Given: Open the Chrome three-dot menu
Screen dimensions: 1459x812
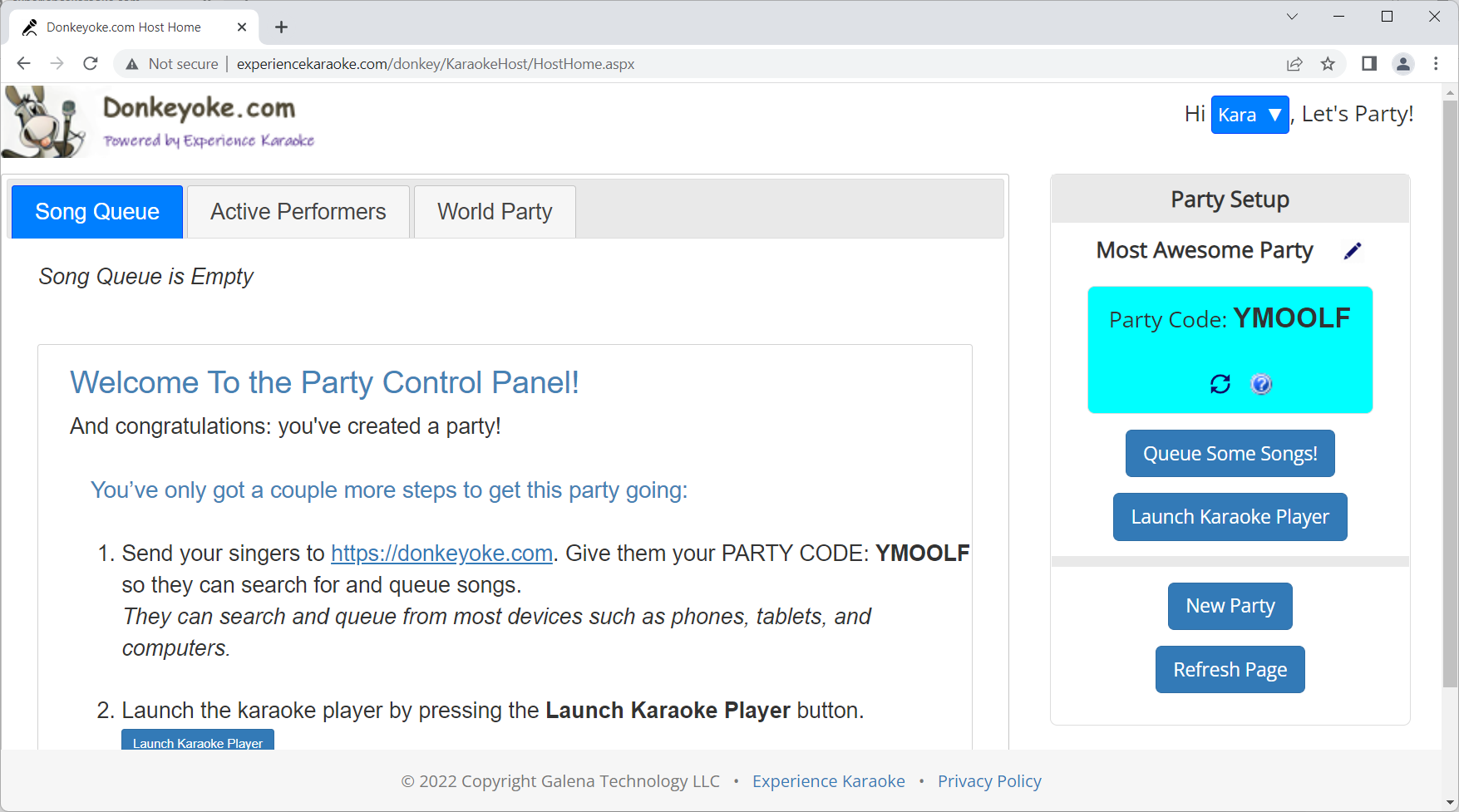Looking at the screenshot, I should click(1436, 64).
